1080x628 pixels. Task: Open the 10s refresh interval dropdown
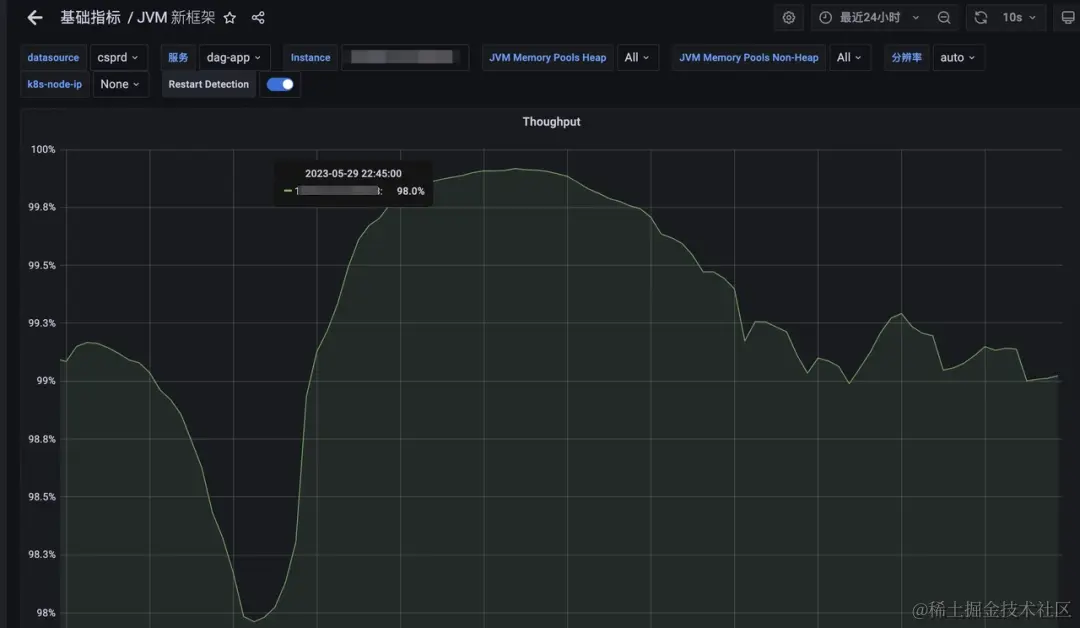click(1019, 18)
